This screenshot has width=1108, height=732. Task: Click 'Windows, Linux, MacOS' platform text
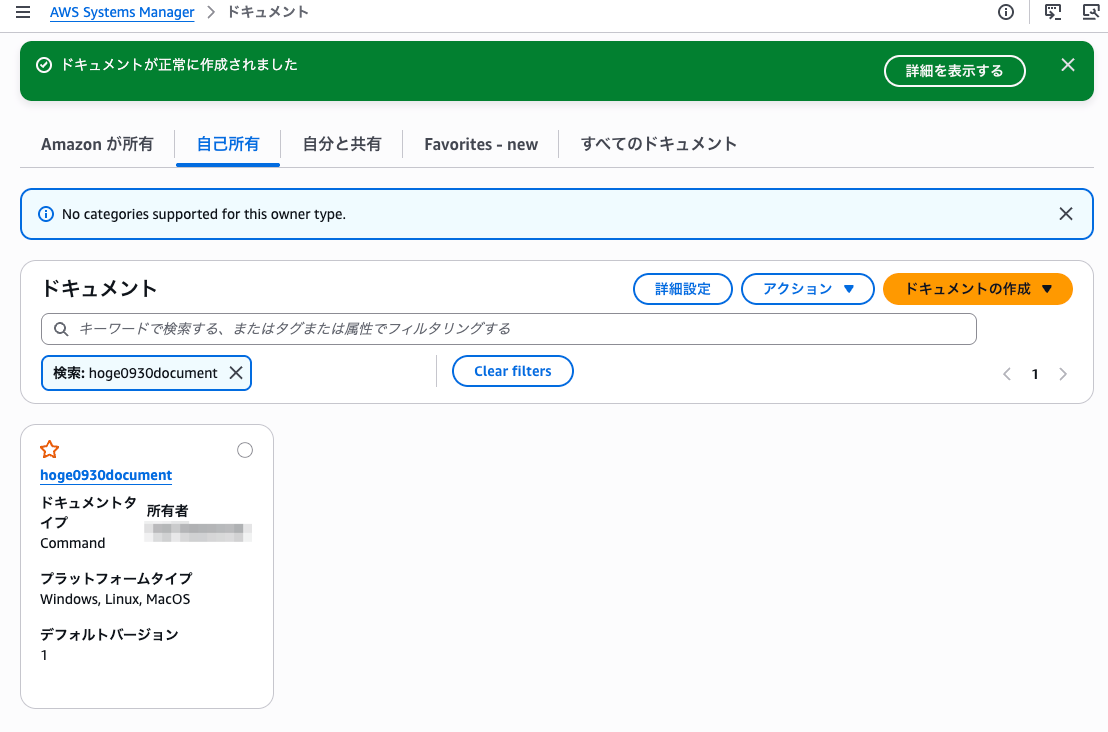pyautogui.click(x=115, y=599)
